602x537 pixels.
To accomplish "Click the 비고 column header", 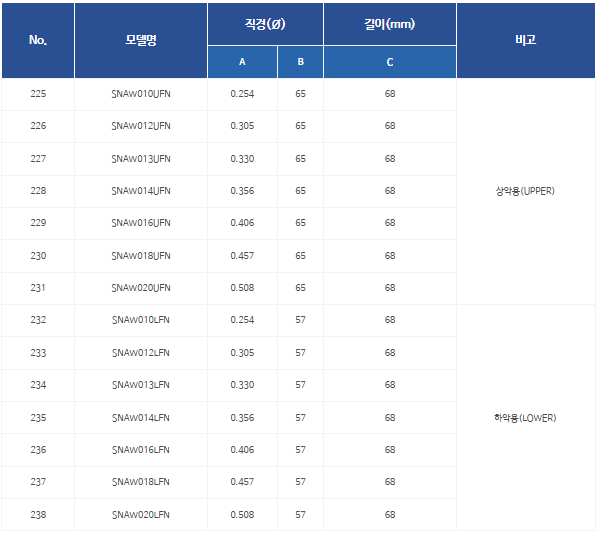I will click(525, 41).
